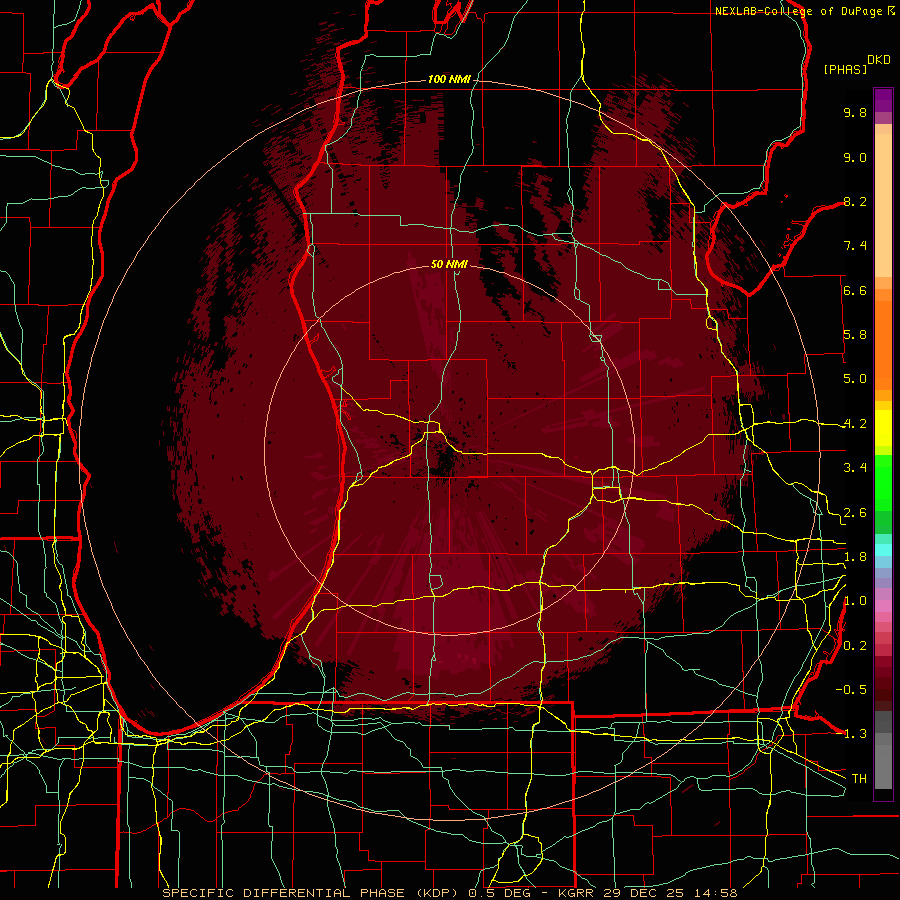Click the 0.2 legend scale value
This screenshot has height=900, width=900.
pos(855,646)
